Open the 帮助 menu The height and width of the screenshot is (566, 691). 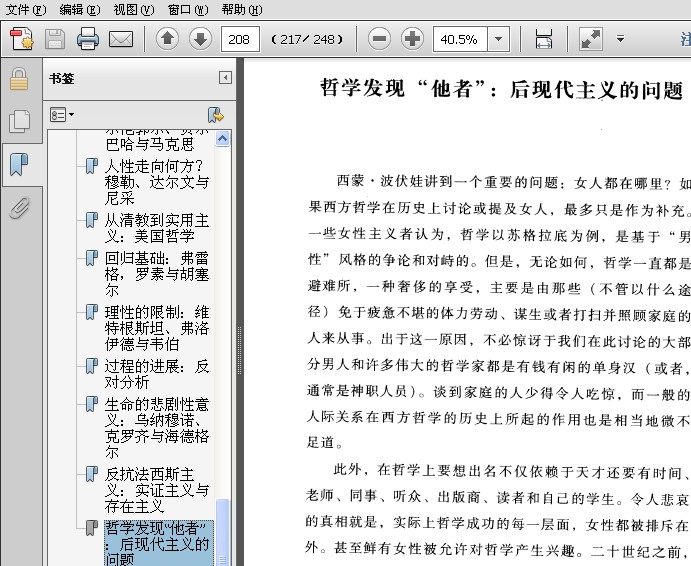coord(242,9)
